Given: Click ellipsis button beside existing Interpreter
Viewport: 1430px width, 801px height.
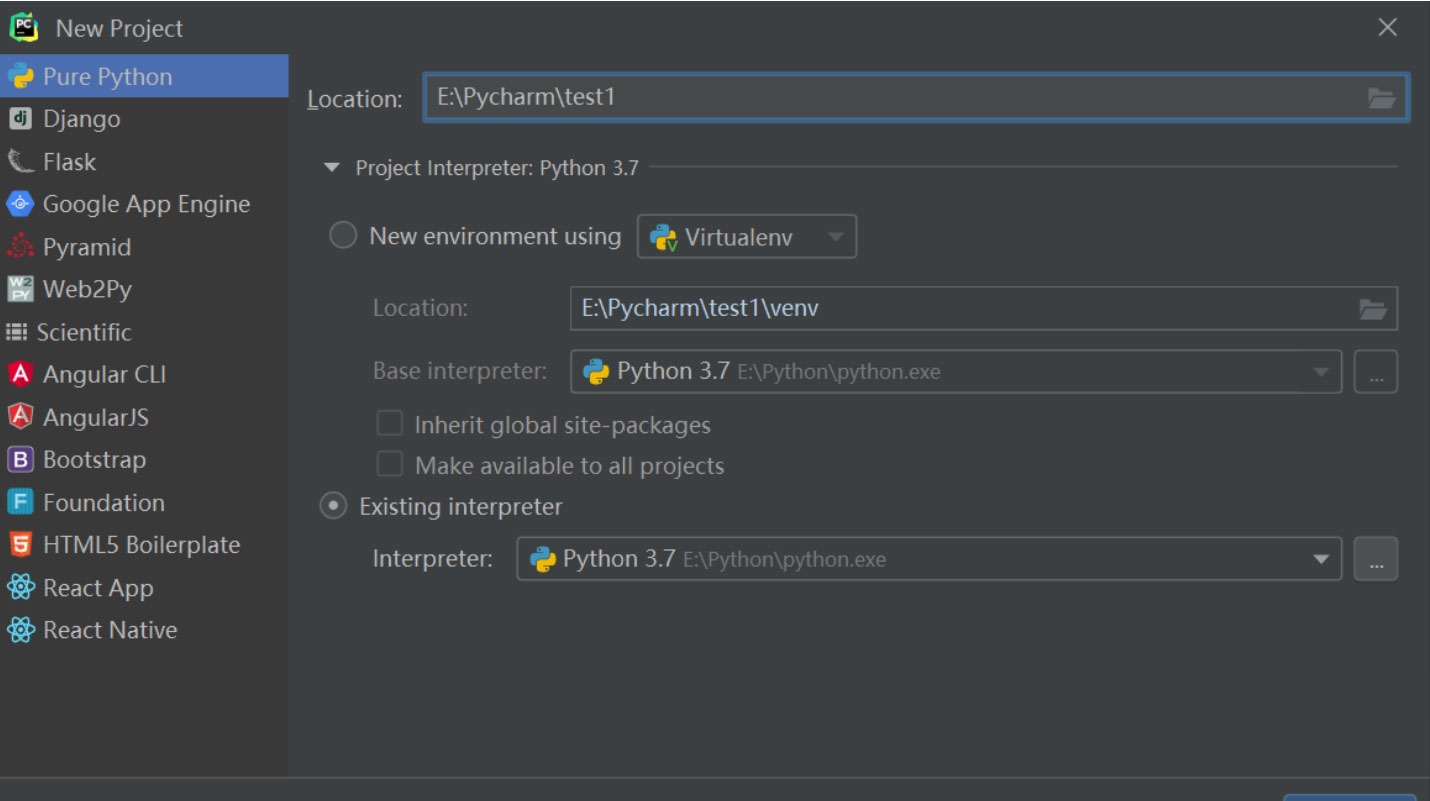Looking at the screenshot, I should coord(1376,559).
